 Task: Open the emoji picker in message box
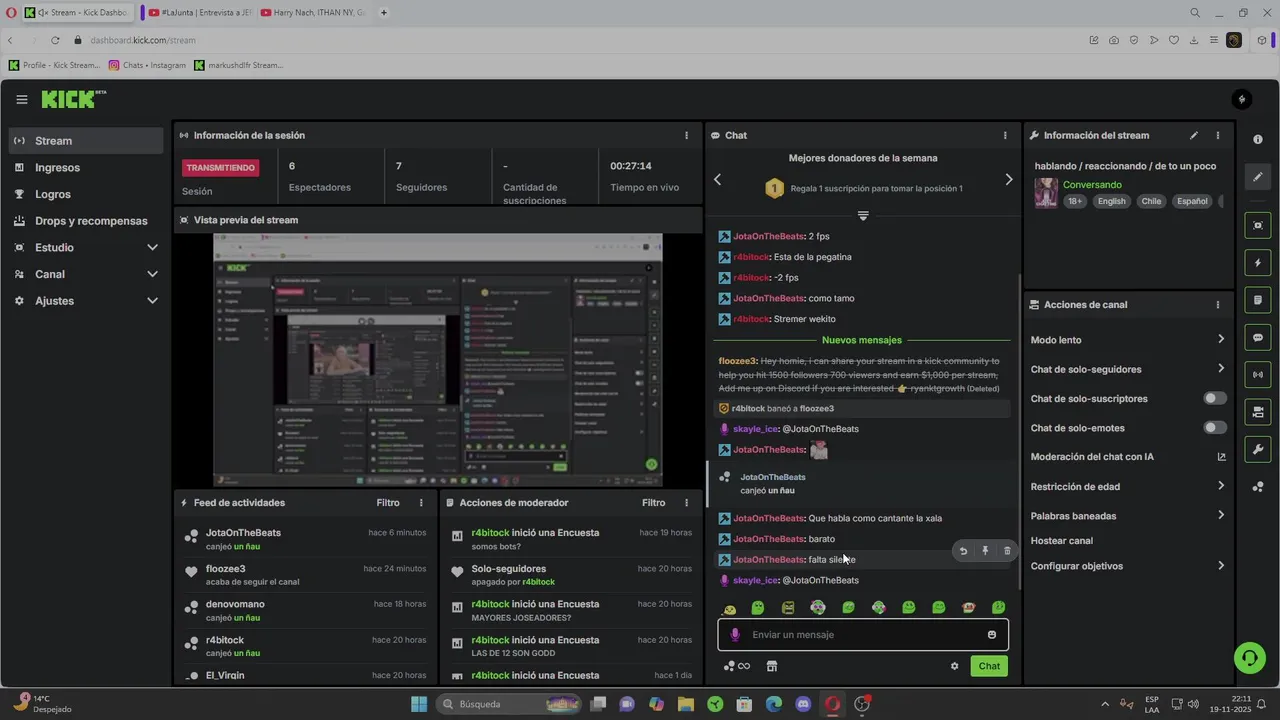coord(992,635)
